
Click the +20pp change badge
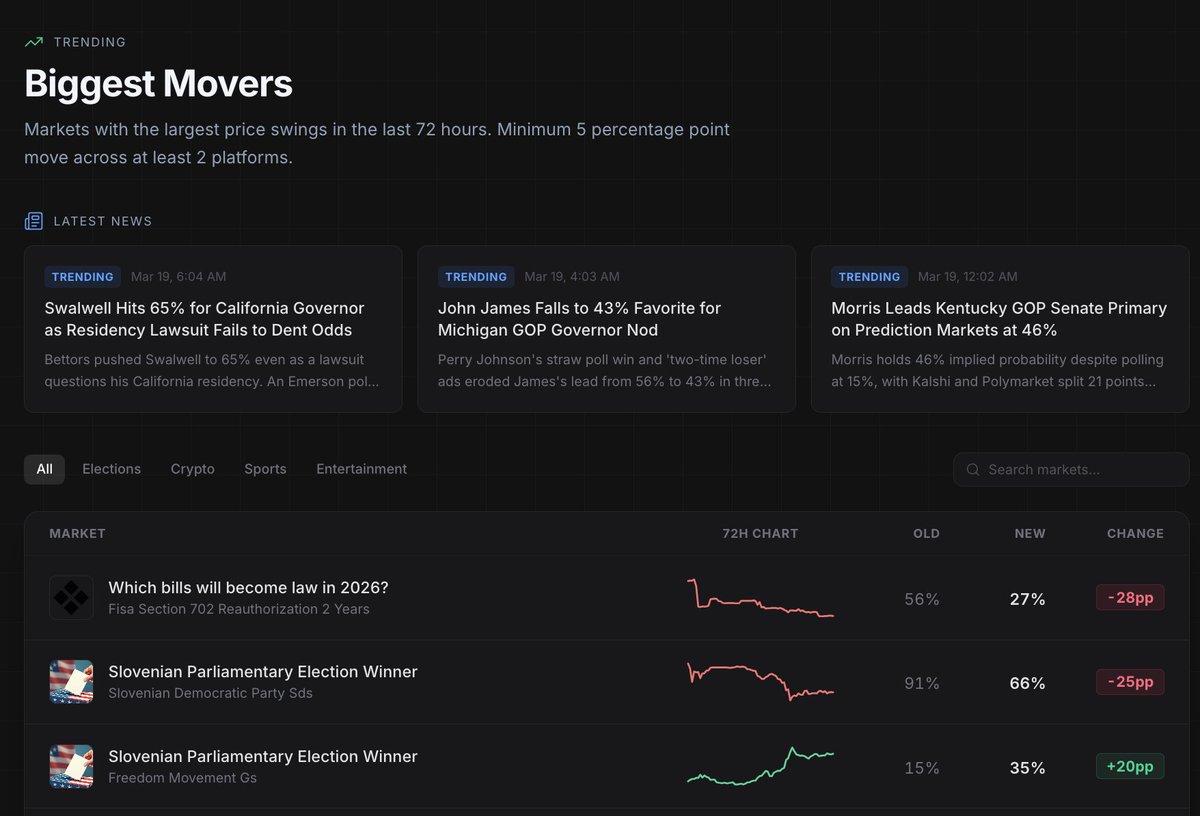click(1130, 766)
